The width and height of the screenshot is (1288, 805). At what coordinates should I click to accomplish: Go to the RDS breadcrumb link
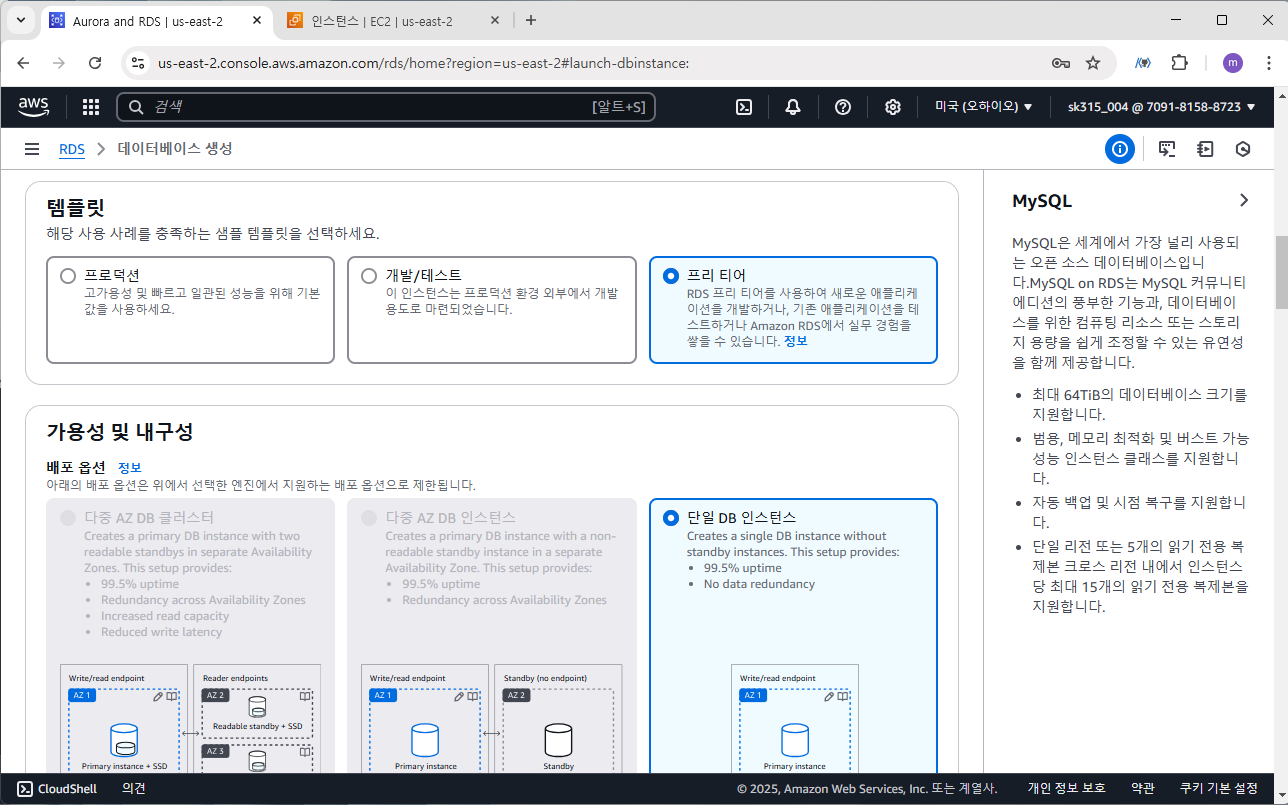72,149
